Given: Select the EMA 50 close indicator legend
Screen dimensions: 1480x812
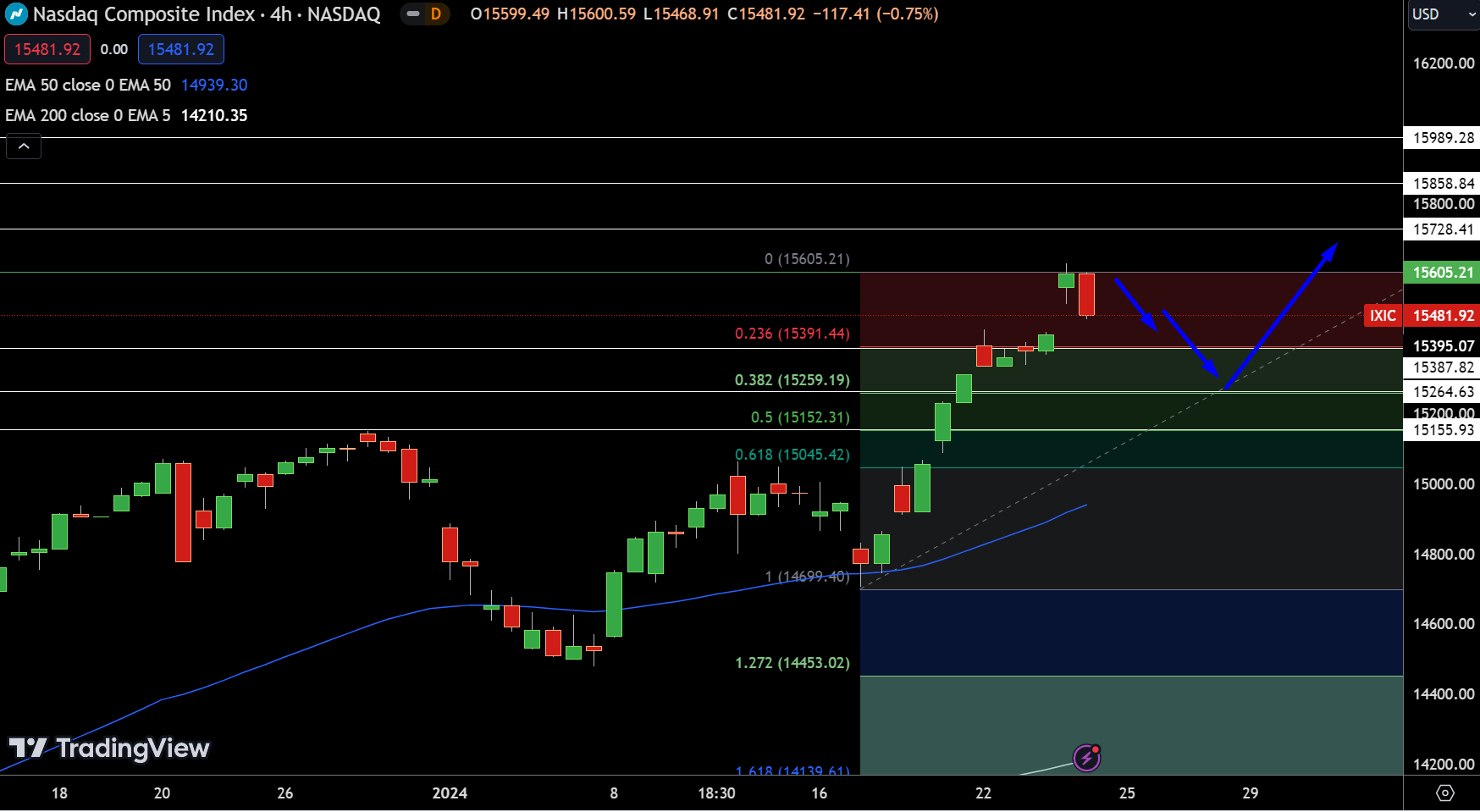Looking at the screenshot, I should [88, 85].
